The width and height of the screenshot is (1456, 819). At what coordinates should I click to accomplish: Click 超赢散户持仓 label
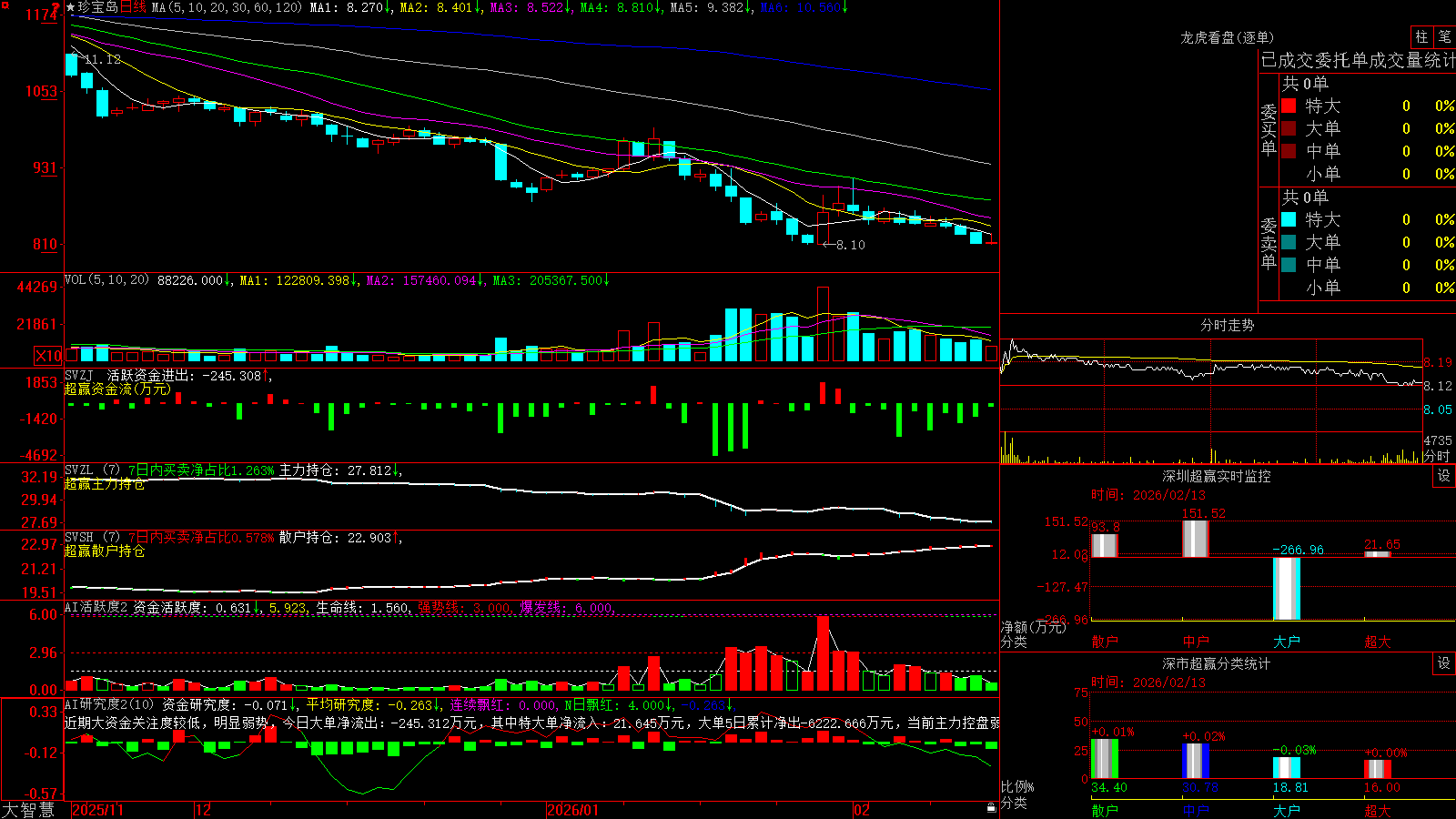[105, 551]
